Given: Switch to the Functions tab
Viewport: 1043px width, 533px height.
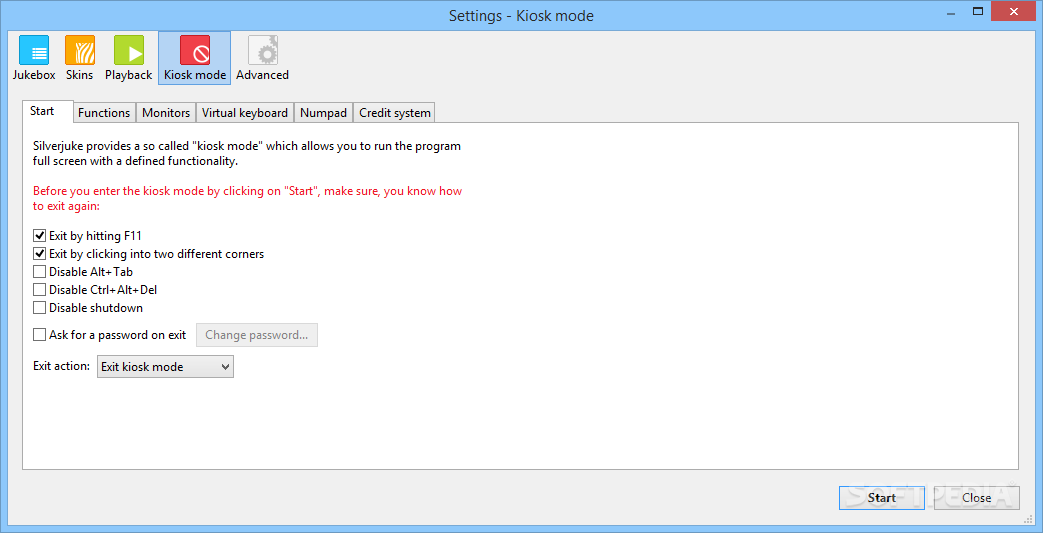Looking at the screenshot, I should coord(104,113).
